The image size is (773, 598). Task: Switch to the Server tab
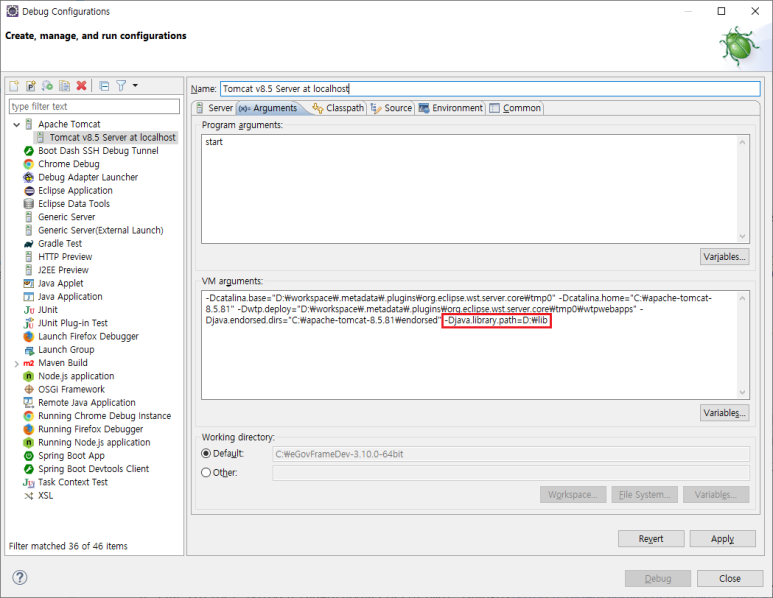pos(215,108)
